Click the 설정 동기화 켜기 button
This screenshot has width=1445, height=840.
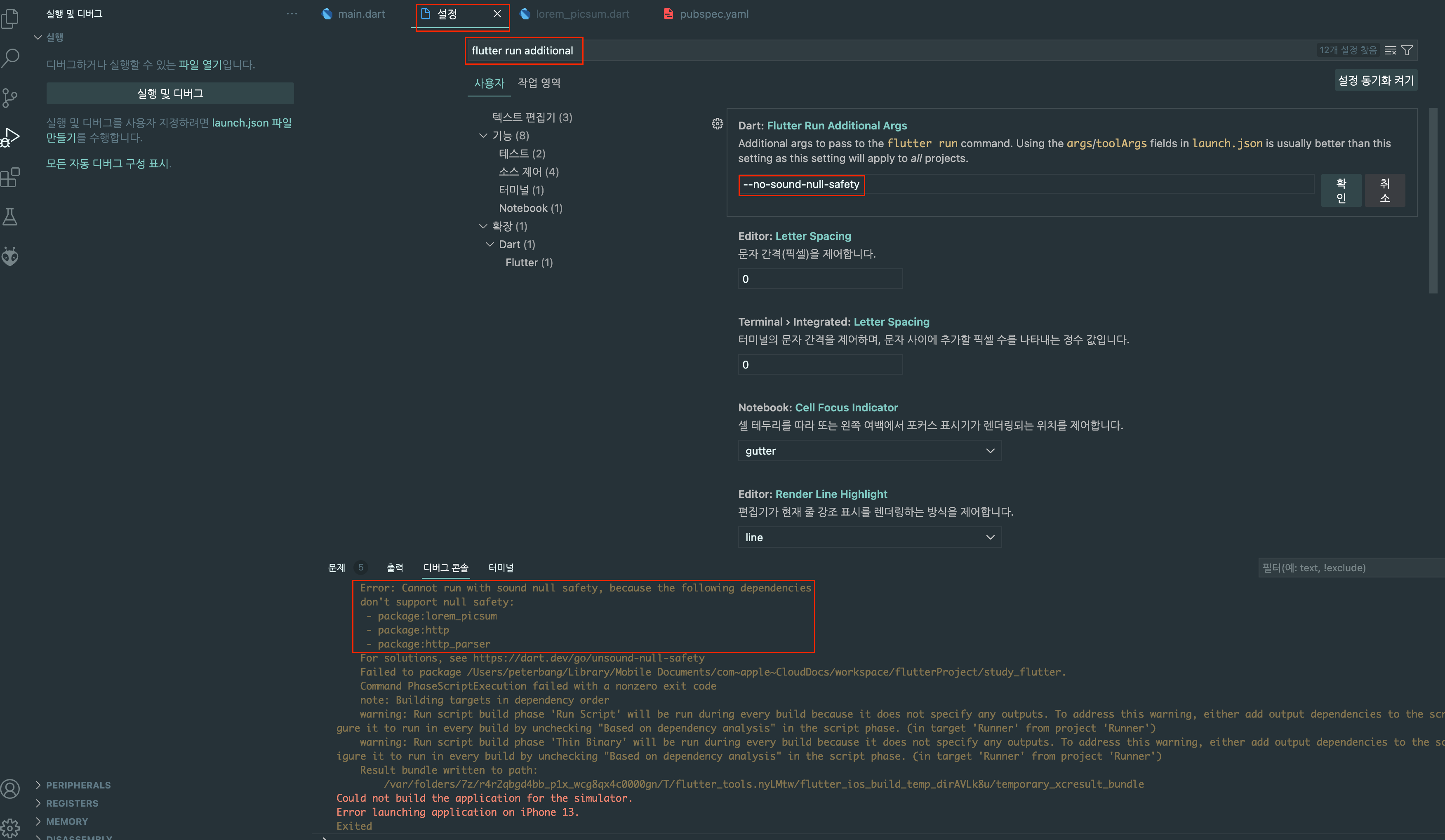pyautogui.click(x=1375, y=80)
